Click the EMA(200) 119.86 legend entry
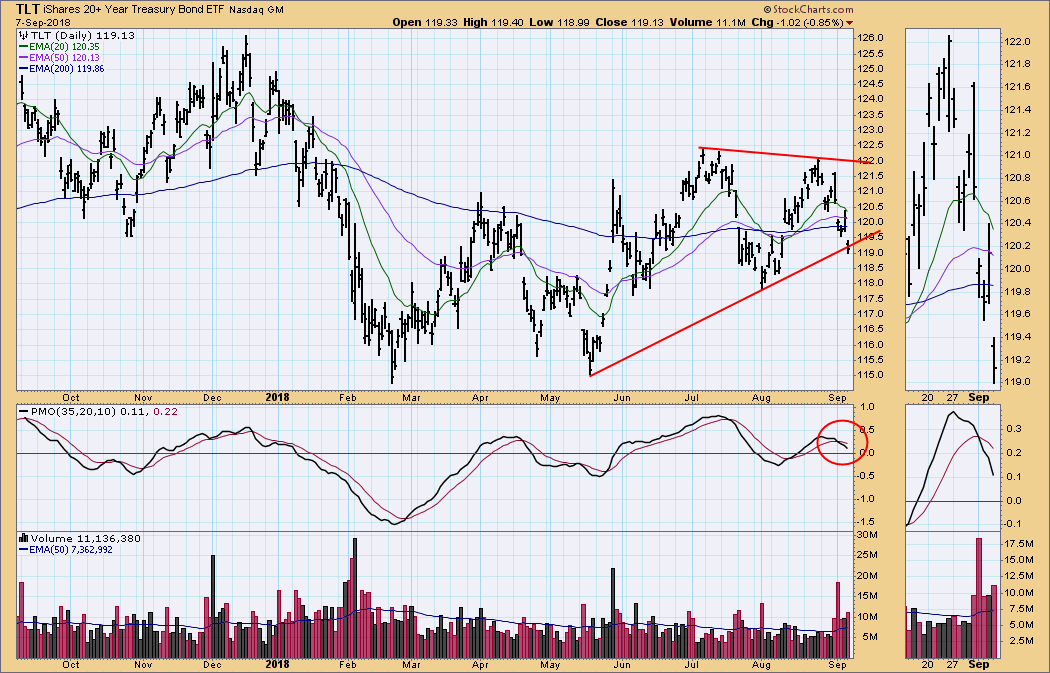1050x673 pixels. 67,68
